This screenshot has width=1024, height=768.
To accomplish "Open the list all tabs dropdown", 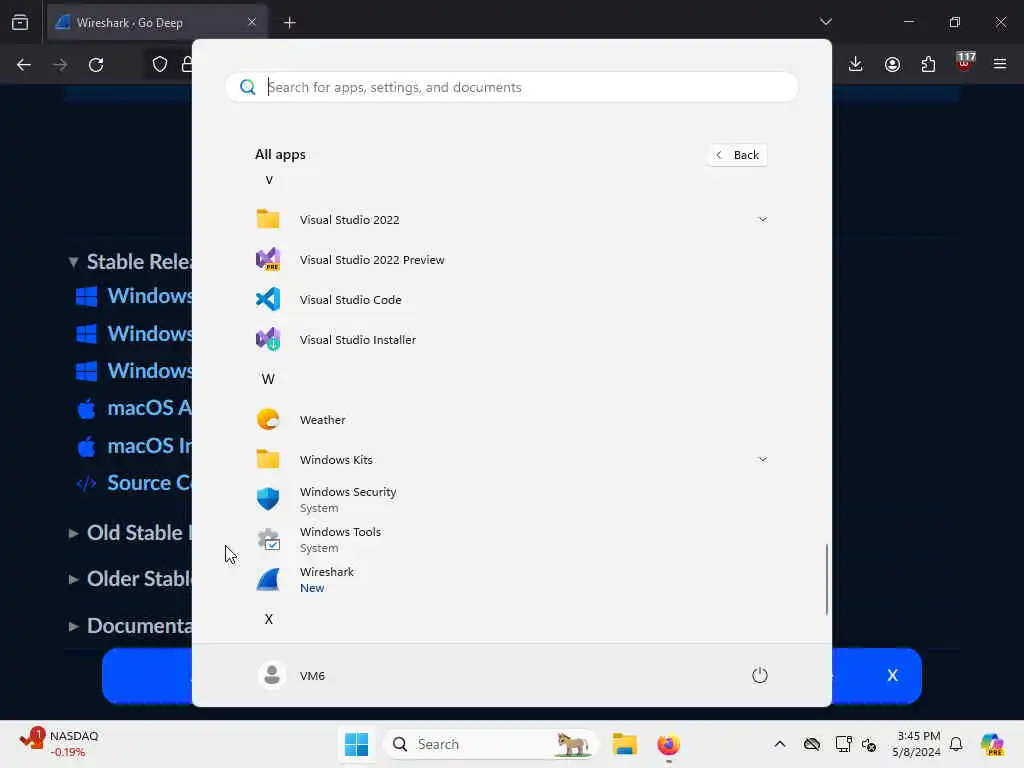I will coord(825,22).
